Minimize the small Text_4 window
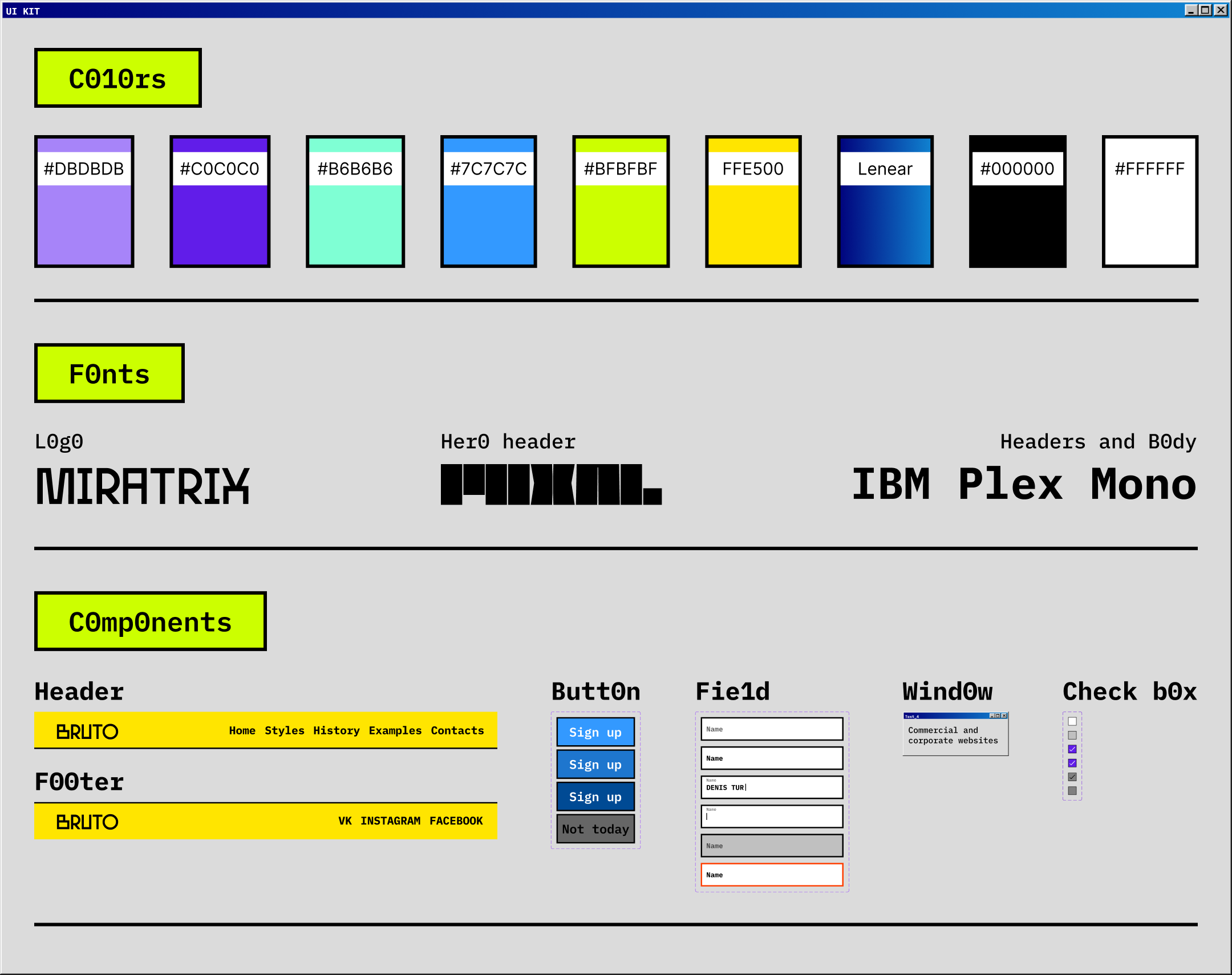This screenshot has width=1232, height=975. (992, 716)
